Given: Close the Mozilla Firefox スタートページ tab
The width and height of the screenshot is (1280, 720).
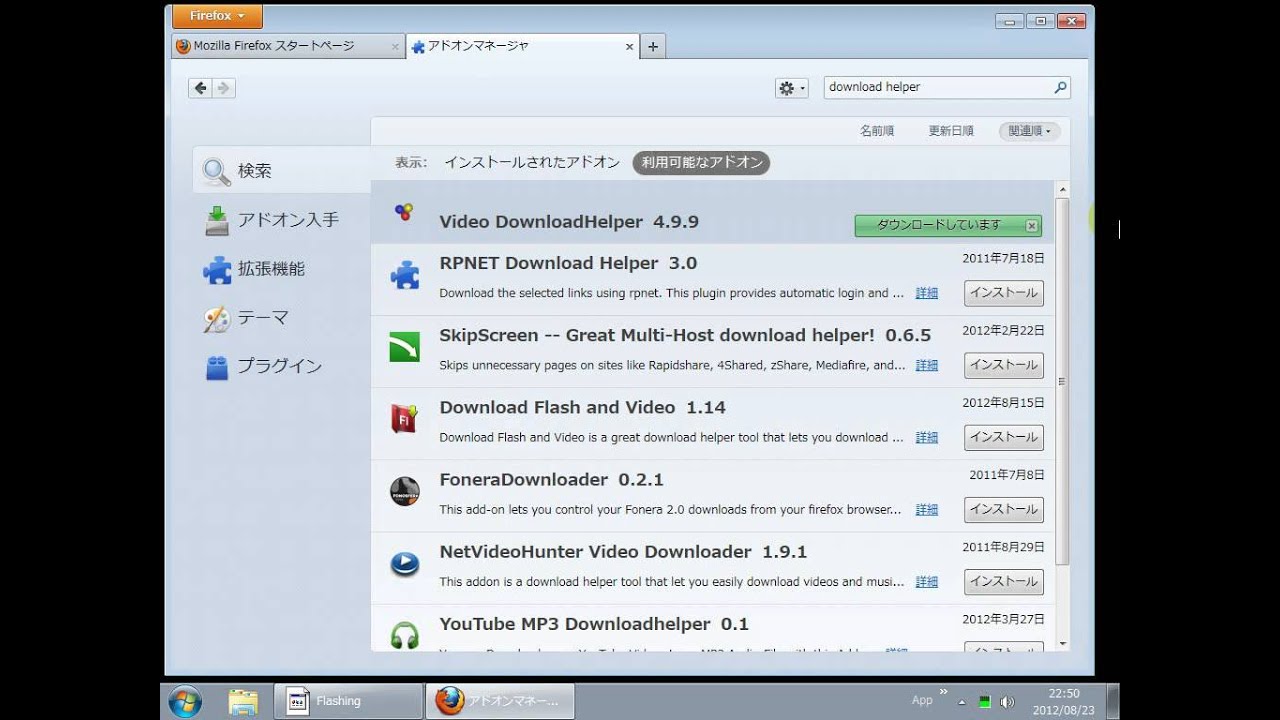Looking at the screenshot, I should 395,47.
